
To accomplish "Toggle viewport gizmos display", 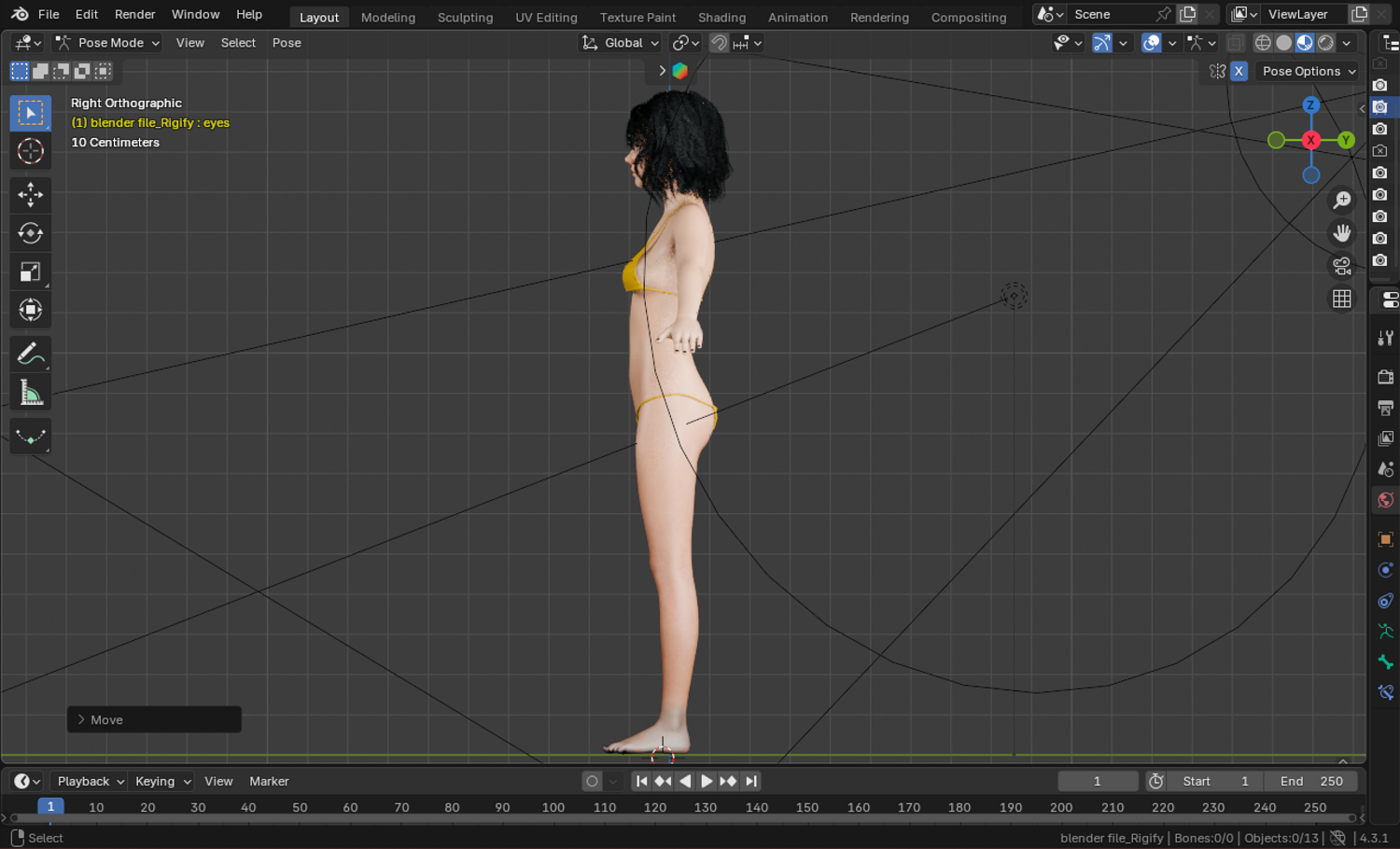I will 1102,43.
